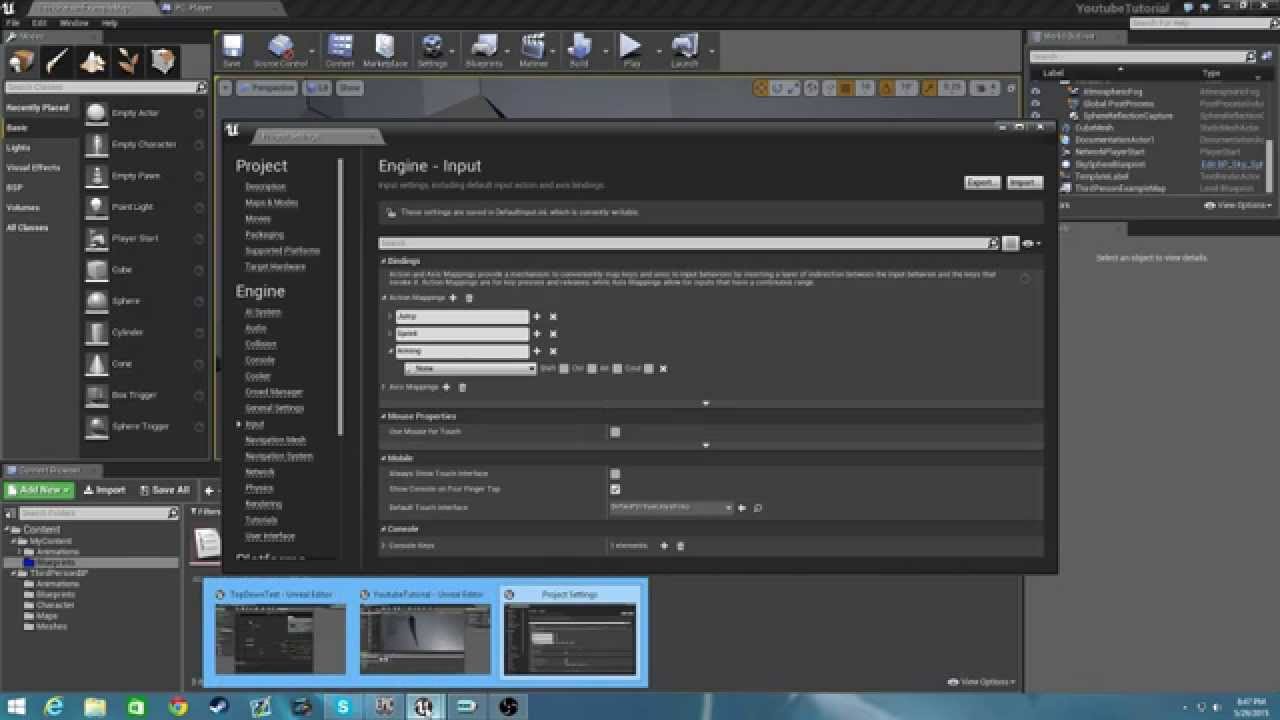Collapse the Mouse Properties section
The height and width of the screenshot is (720, 1280).
tap(383, 416)
